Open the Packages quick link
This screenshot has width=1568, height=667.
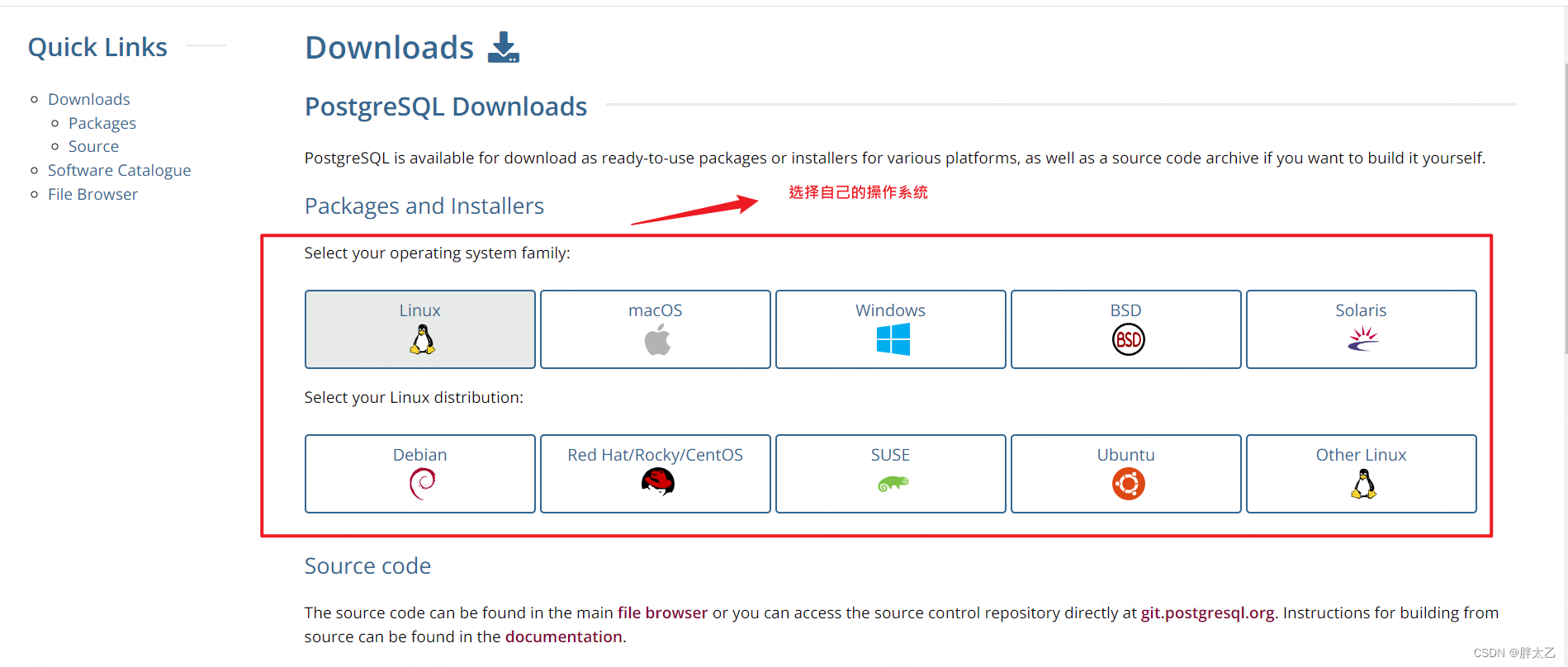(102, 123)
